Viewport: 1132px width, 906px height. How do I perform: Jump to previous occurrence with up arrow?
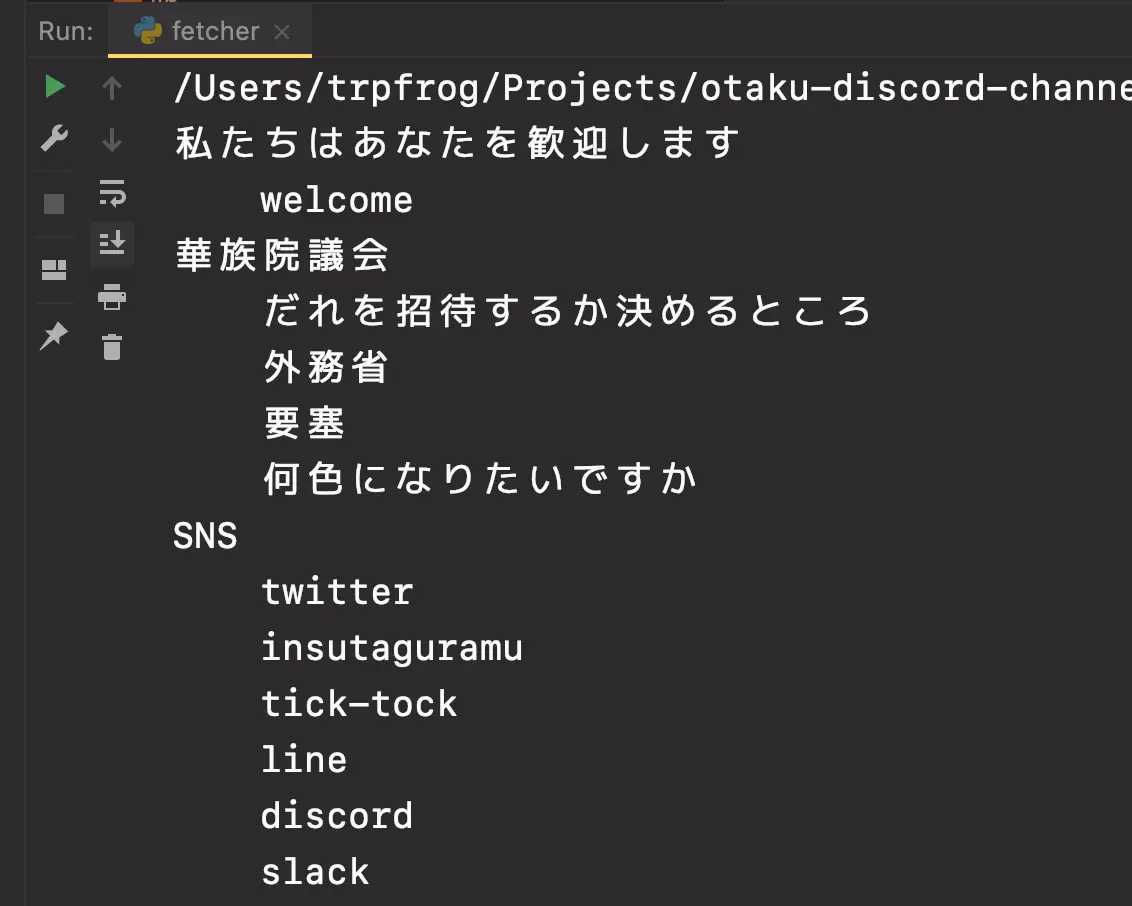[x=112, y=87]
